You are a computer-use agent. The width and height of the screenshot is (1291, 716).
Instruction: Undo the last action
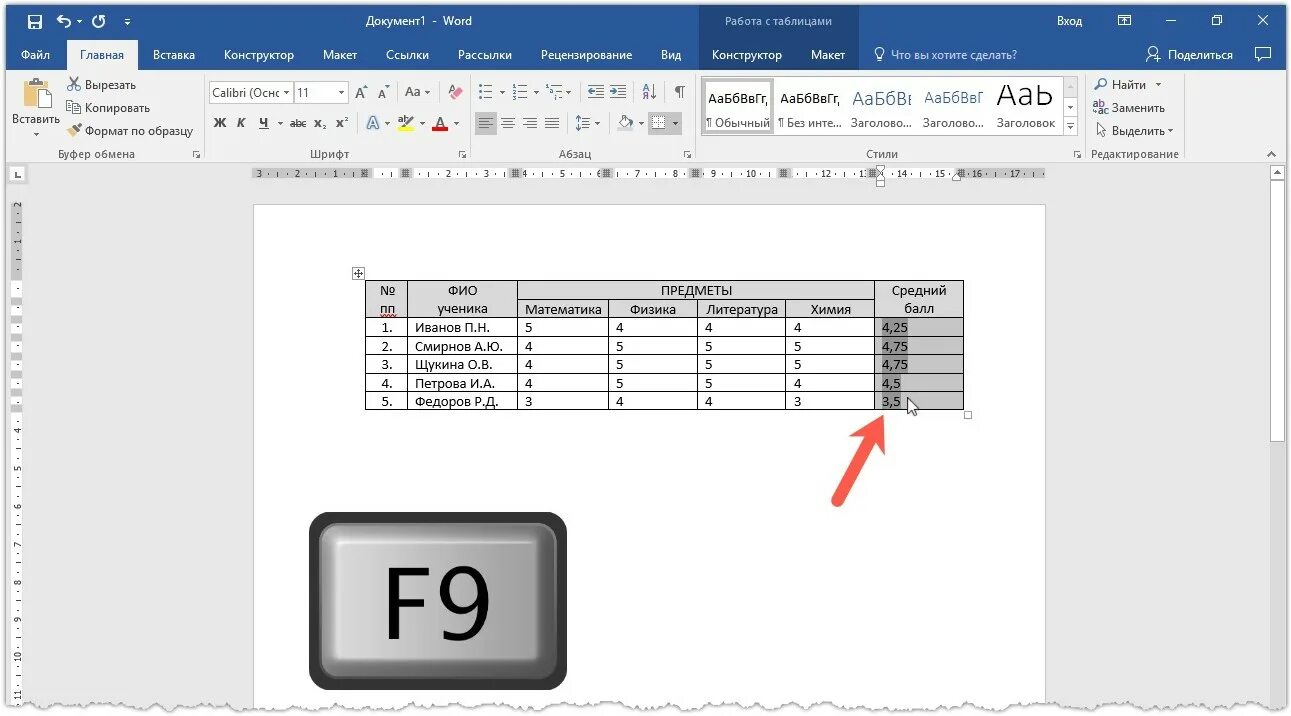click(x=64, y=21)
